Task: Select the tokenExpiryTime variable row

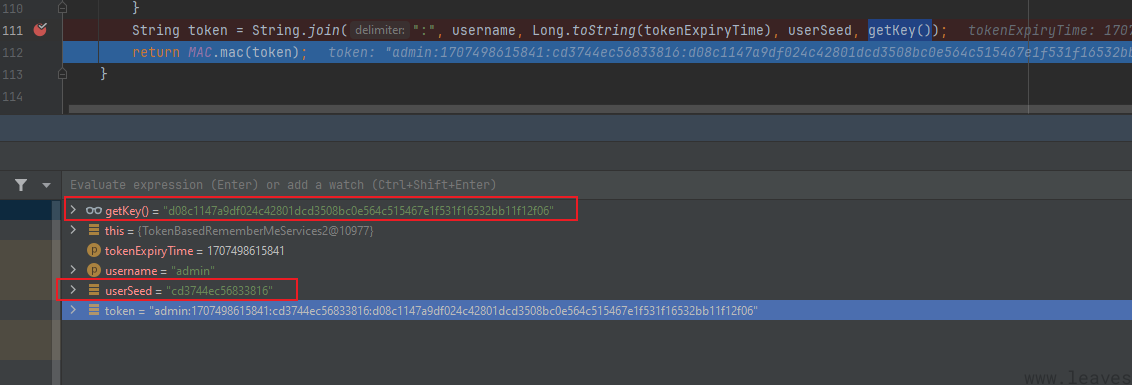Action: [596, 251]
